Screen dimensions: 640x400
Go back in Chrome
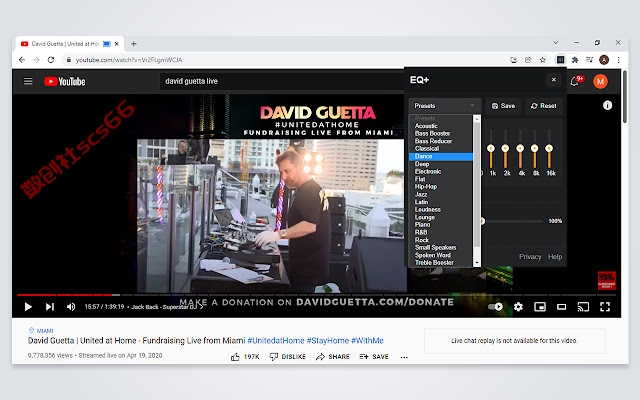pyautogui.click(x=22, y=60)
